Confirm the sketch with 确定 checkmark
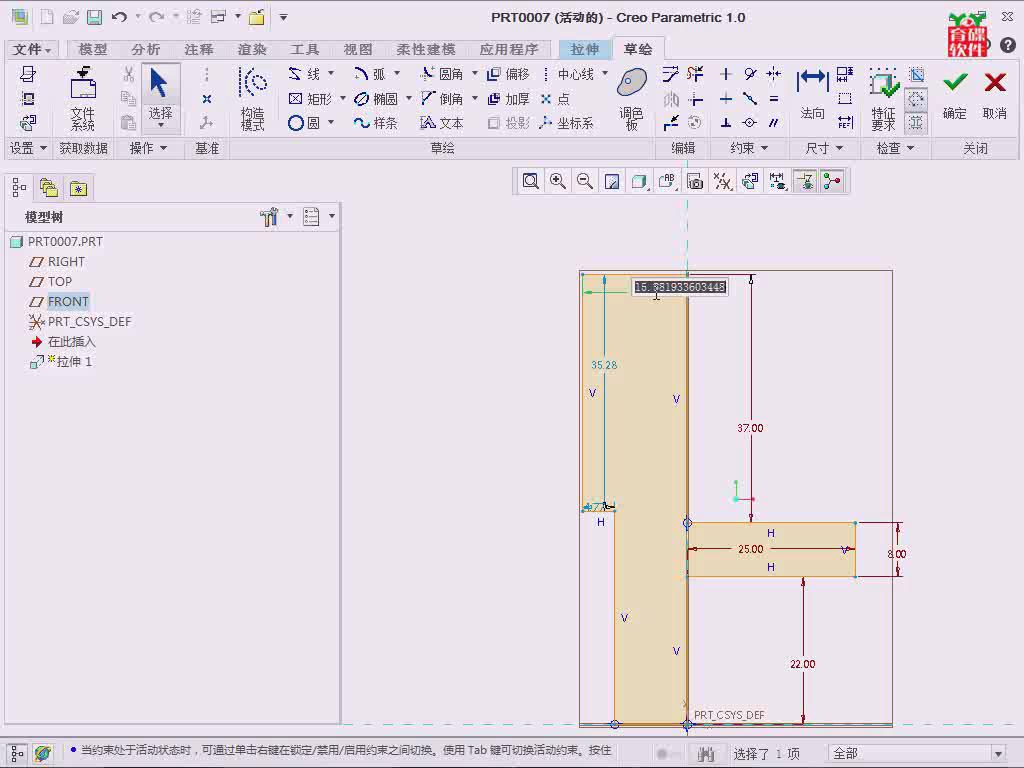 (955, 95)
